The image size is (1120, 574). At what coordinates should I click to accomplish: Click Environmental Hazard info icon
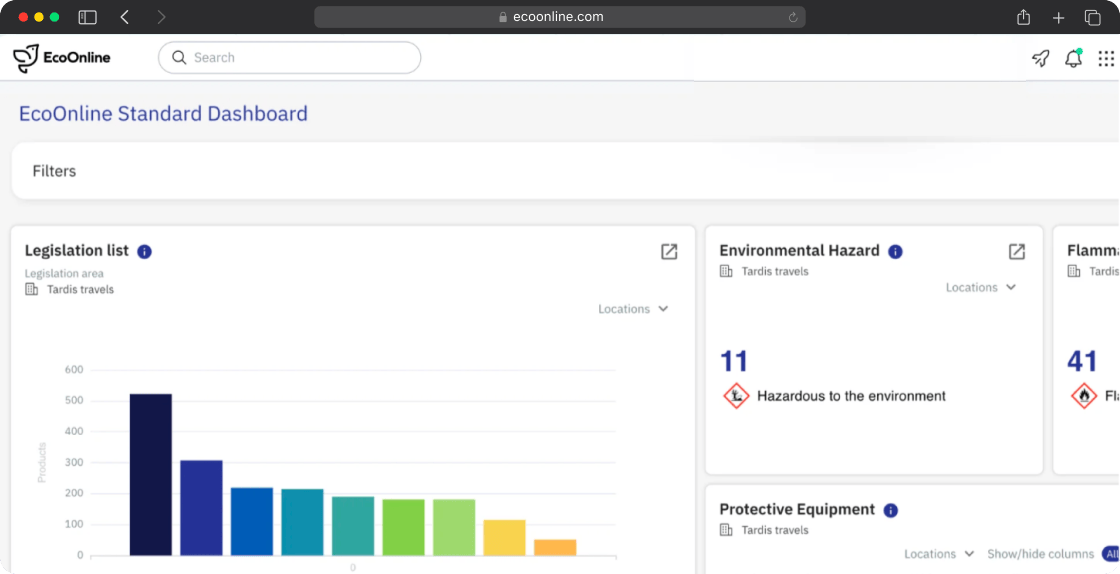click(x=895, y=251)
